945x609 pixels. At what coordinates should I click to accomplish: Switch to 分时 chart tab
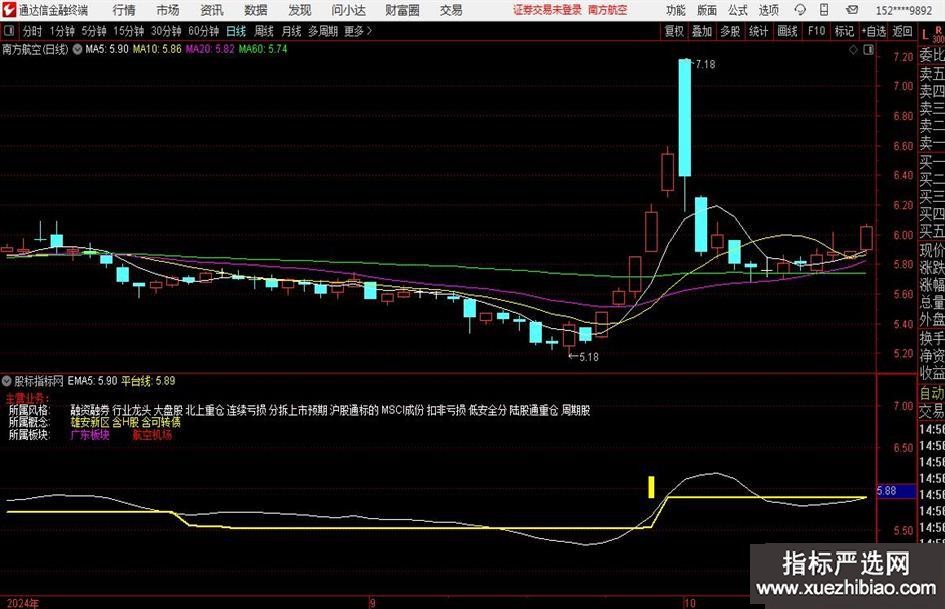(32, 31)
